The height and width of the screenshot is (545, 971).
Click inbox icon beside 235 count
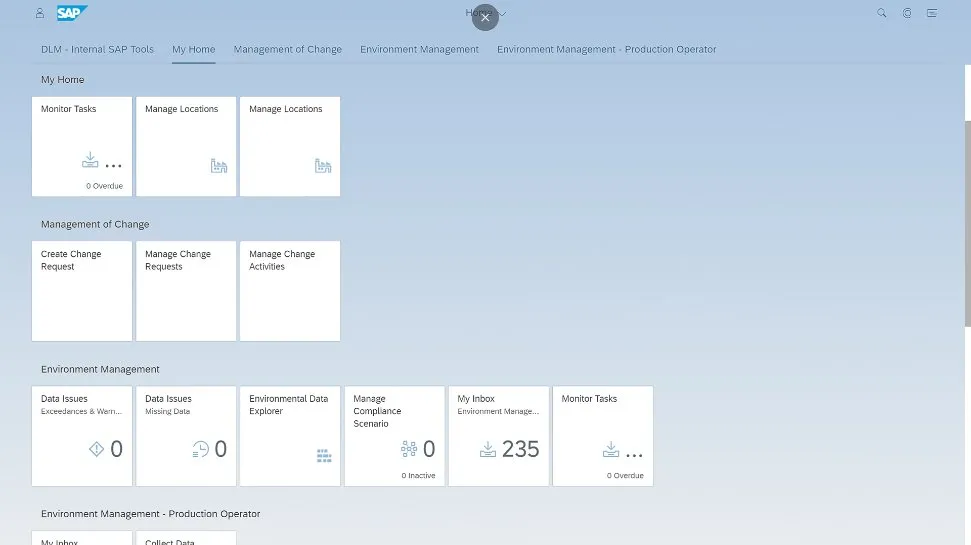click(488, 450)
